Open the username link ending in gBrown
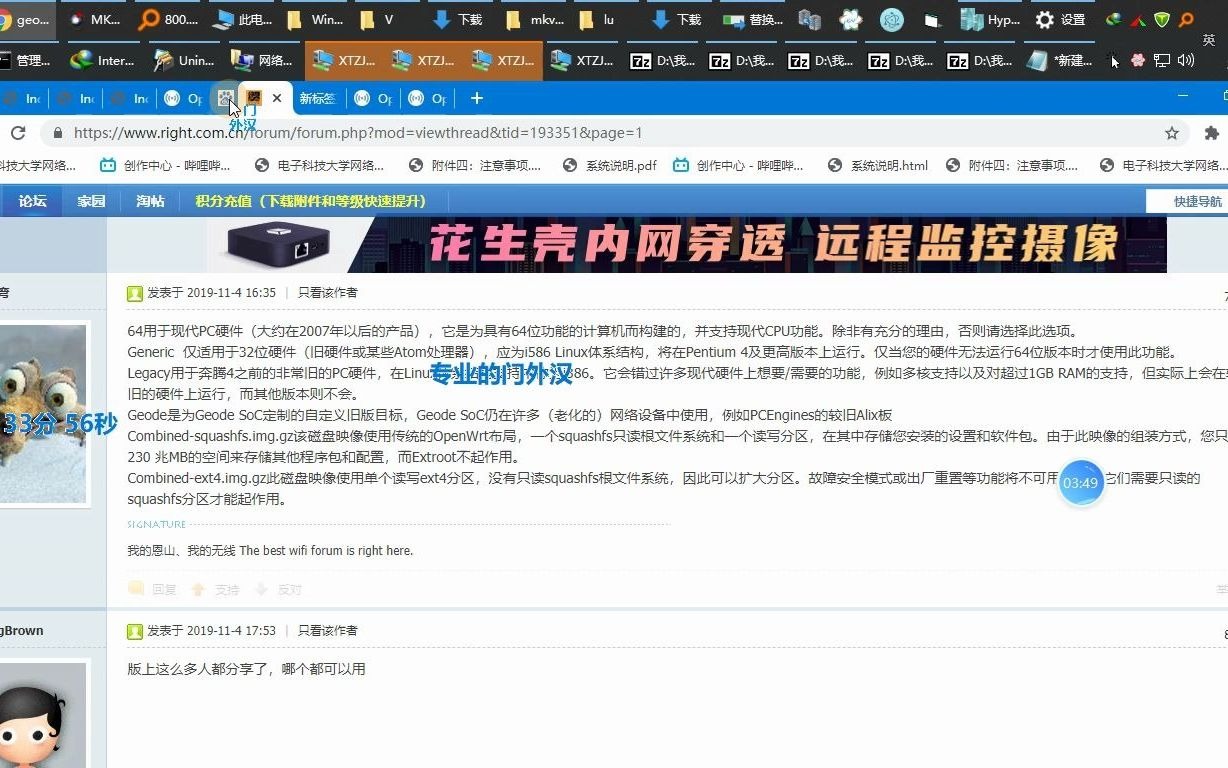Screen dimensions: 1228x768 pos(22,631)
